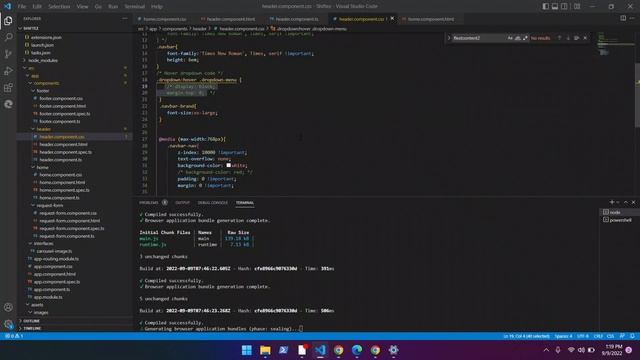Go to previous match in find widget

(x=559, y=38)
